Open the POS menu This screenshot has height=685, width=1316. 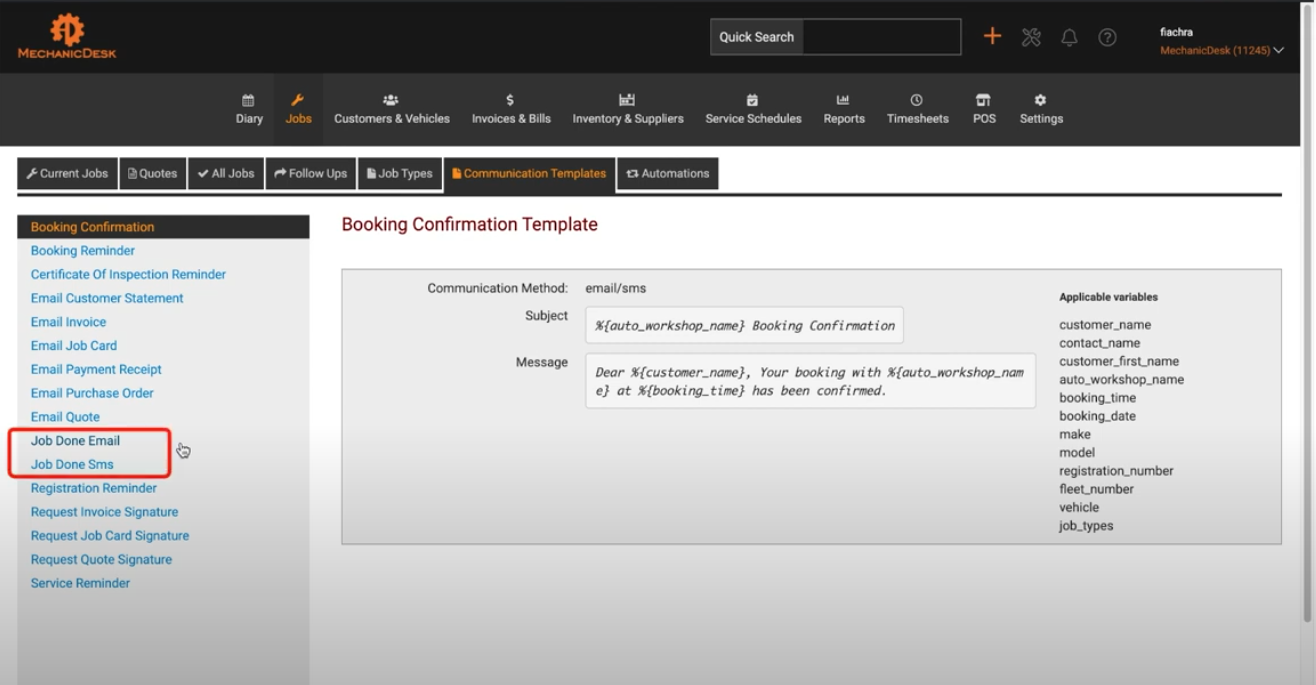point(984,109)
